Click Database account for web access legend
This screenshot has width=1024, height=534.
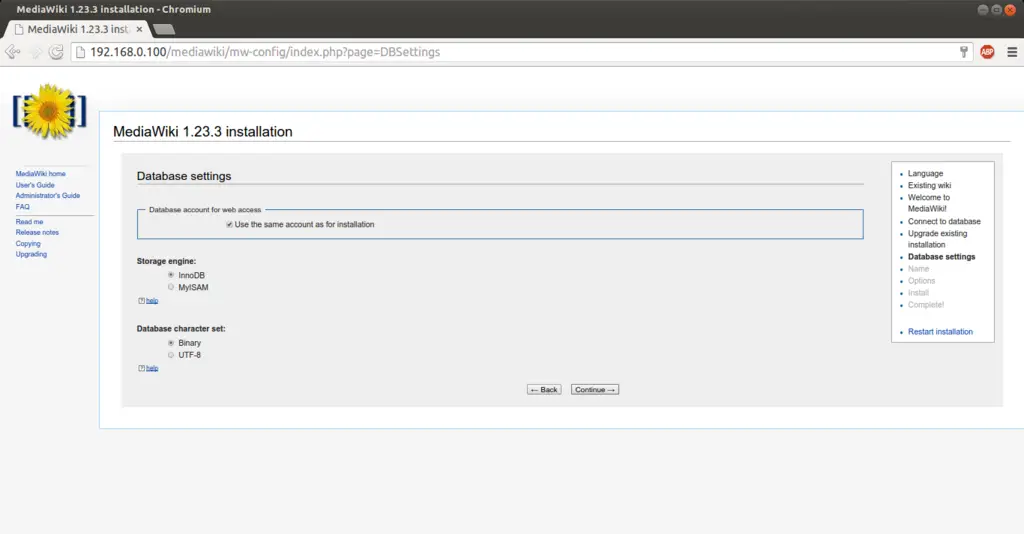[x=205, y=210]
